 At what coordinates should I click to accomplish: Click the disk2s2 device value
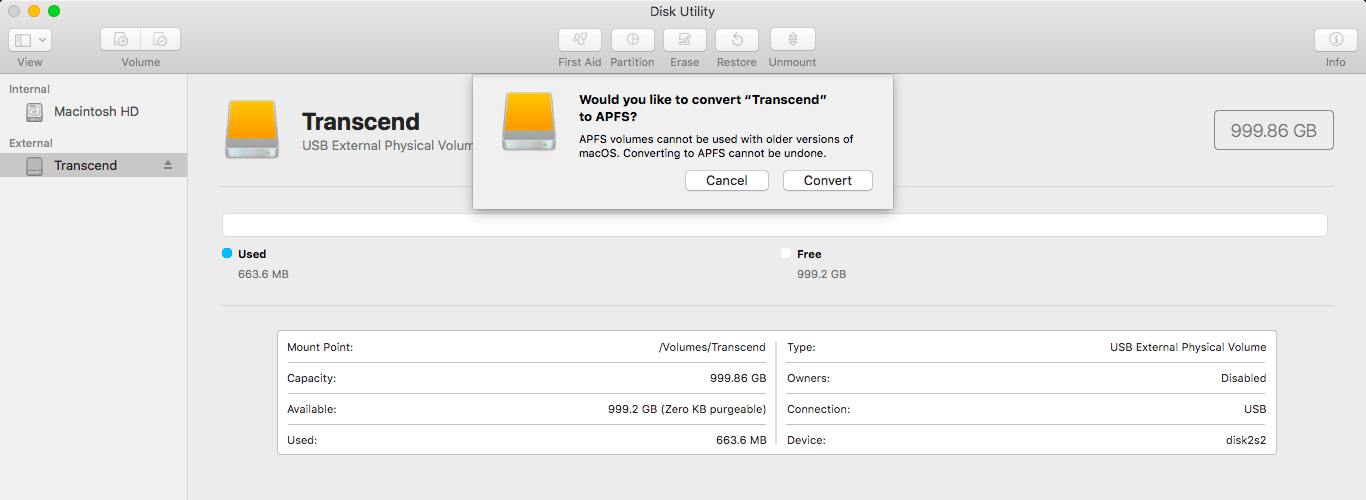pyautogui.click(x=1246, y=440)
